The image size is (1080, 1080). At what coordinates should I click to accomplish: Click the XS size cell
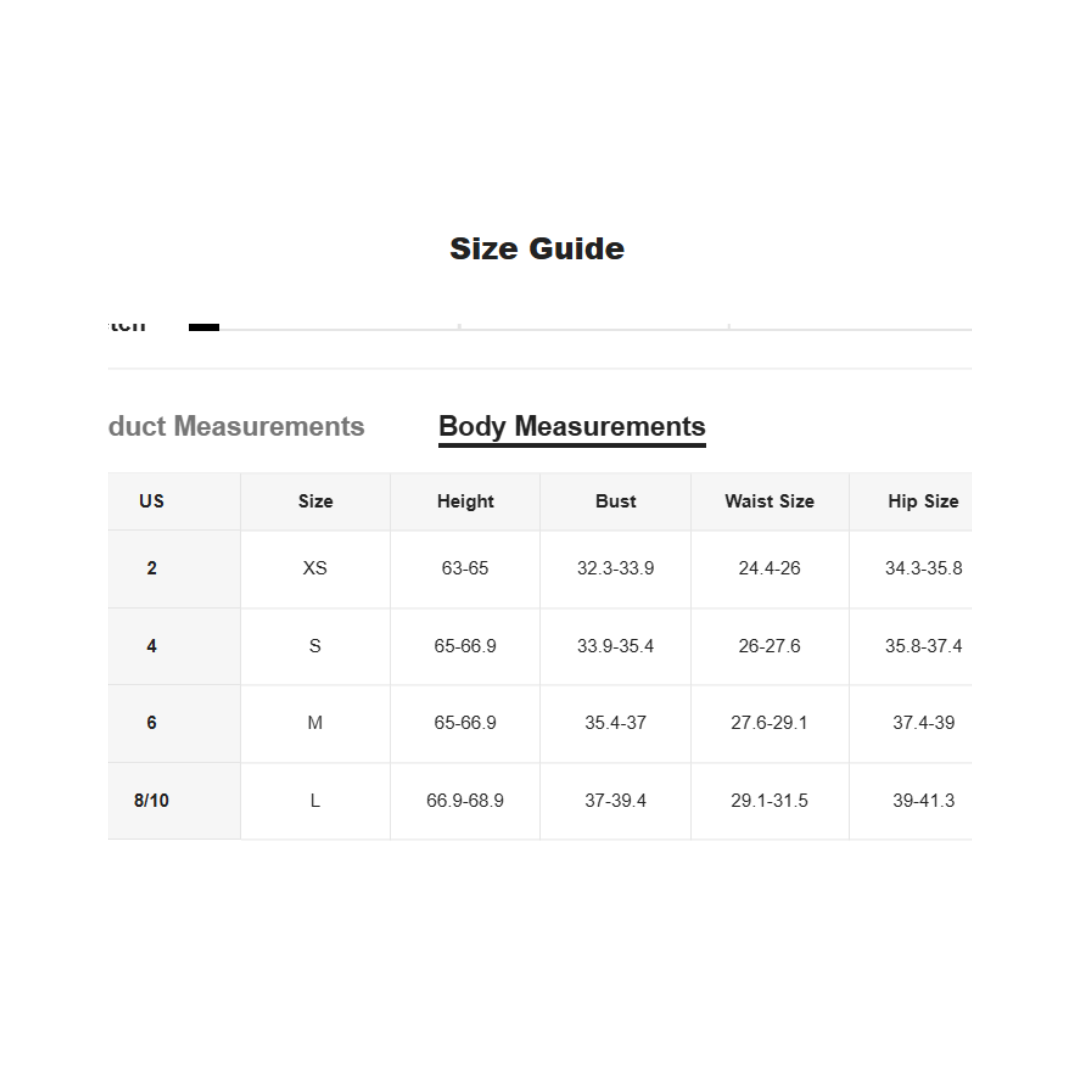click(x=315, y=569)
